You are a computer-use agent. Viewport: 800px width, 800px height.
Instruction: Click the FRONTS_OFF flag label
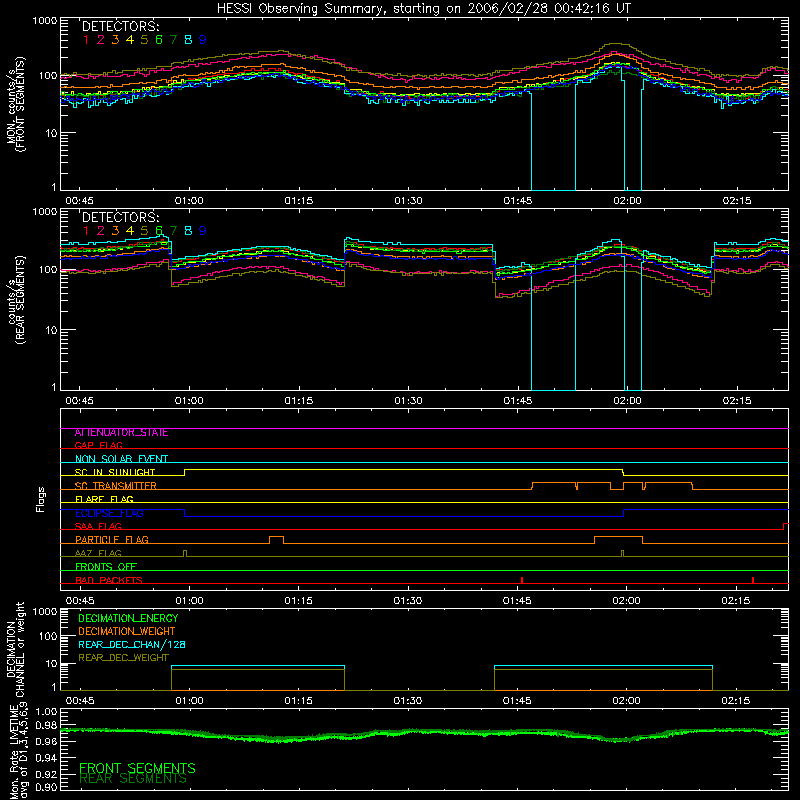pyautogui.click(x=106, y=567)
